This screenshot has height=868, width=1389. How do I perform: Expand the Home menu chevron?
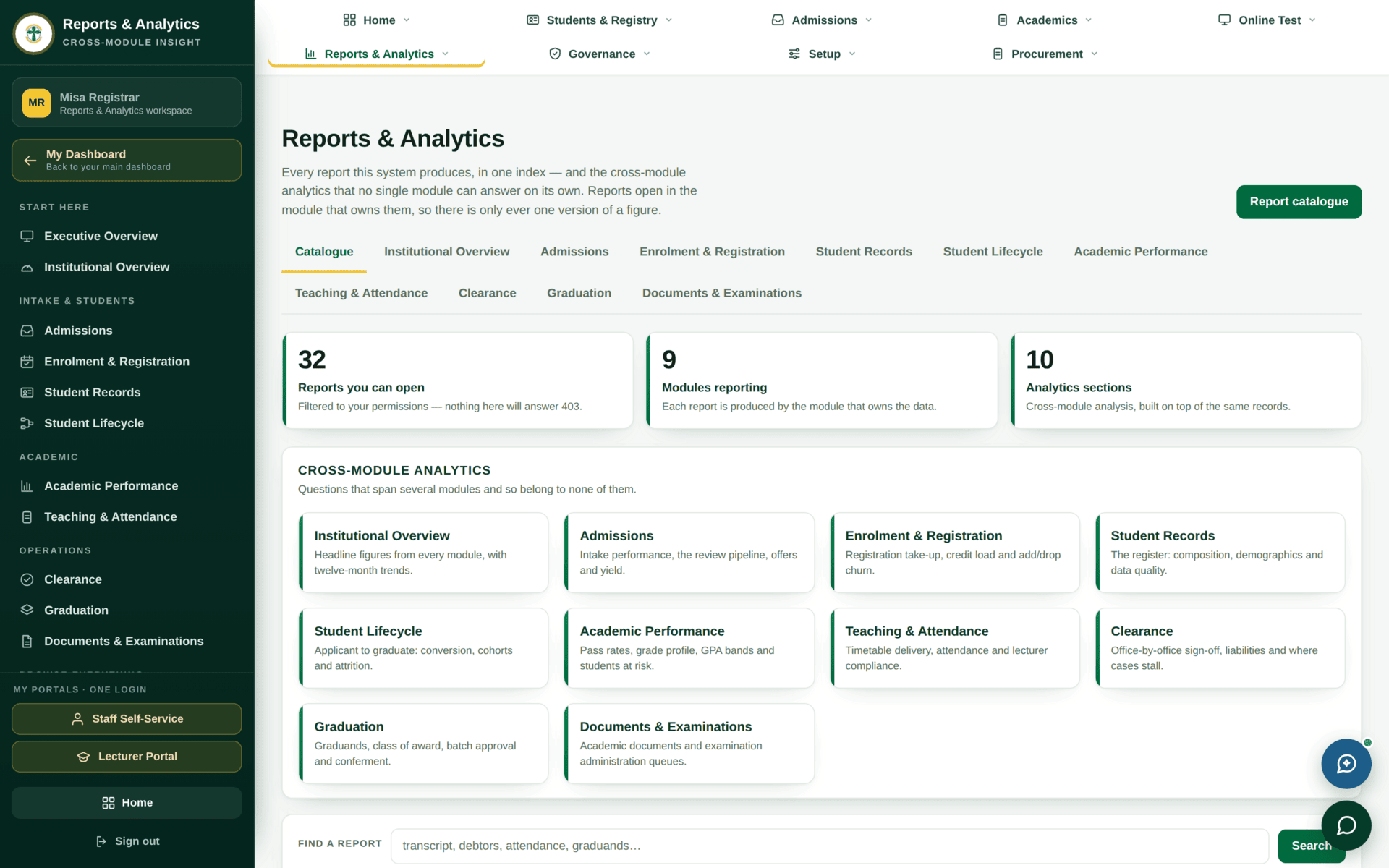click(407, 20)
